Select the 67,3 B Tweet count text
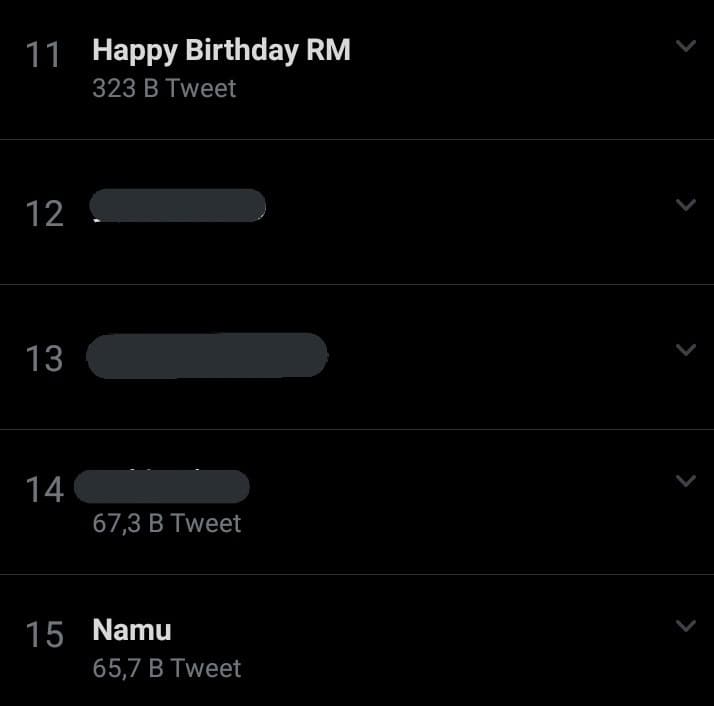714x706 pixels. pyautogui.click(x=167, y=523)
